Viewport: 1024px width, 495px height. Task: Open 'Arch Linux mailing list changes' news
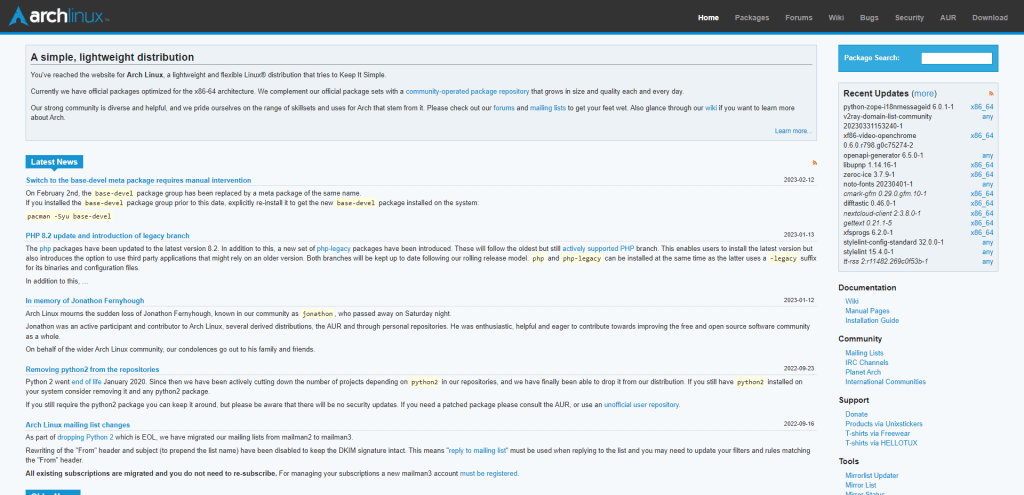78,424
